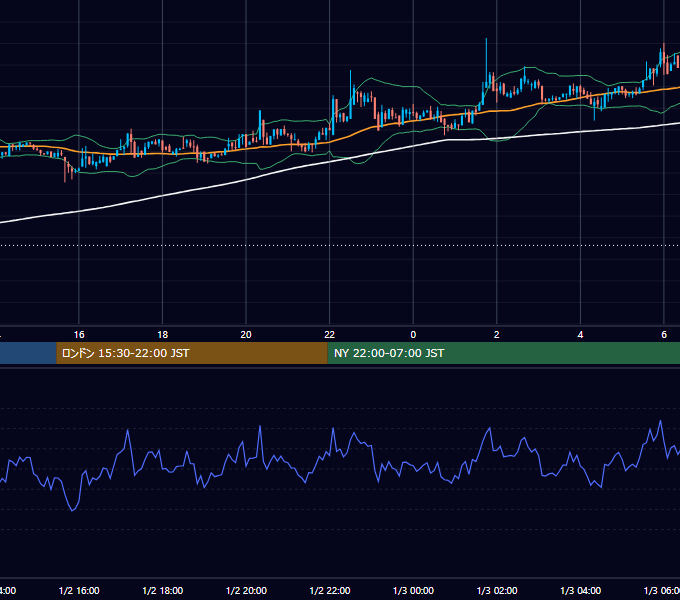Click the hour label 18 under price chart

tap(163, 335)
